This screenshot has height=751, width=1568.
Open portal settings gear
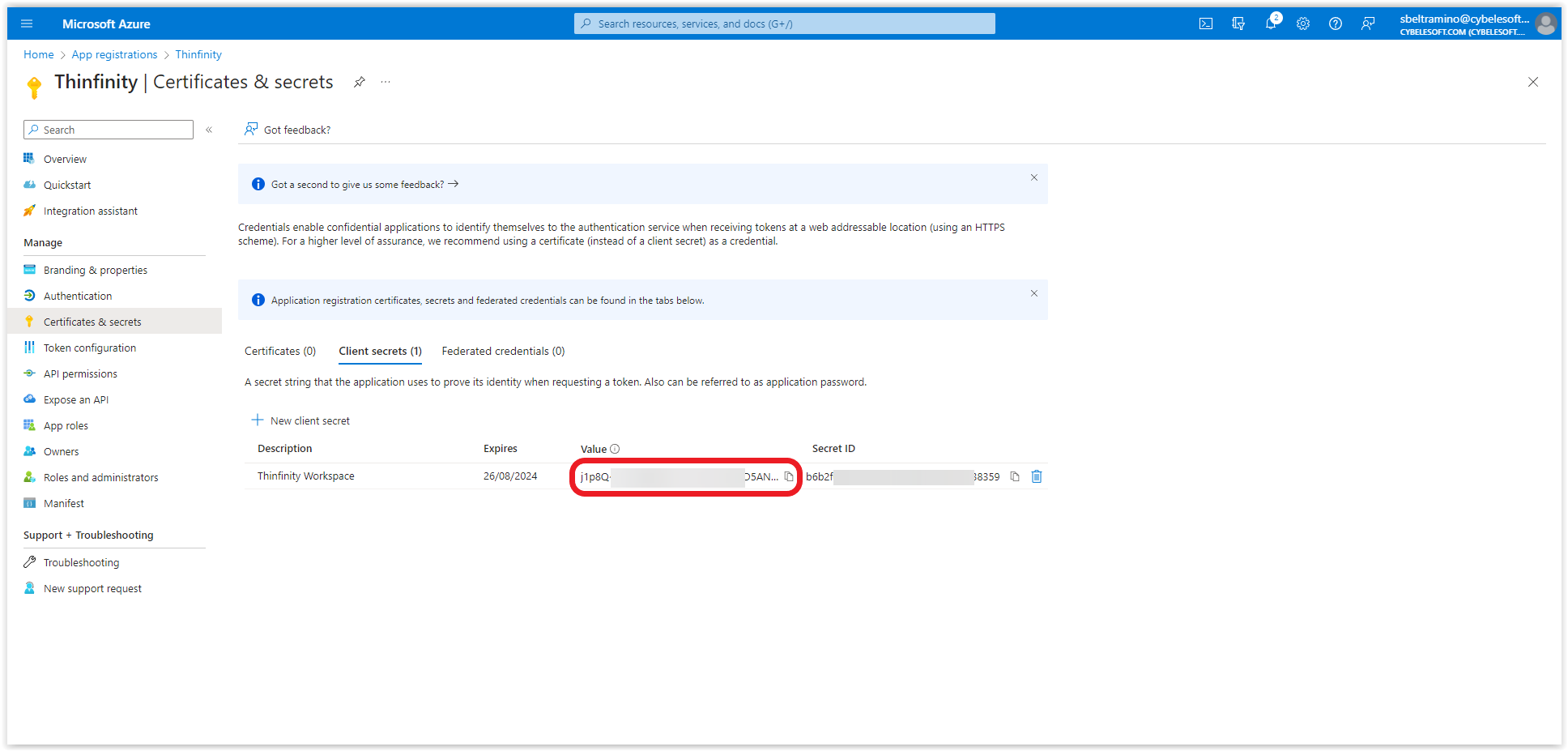click(1303, 23)
